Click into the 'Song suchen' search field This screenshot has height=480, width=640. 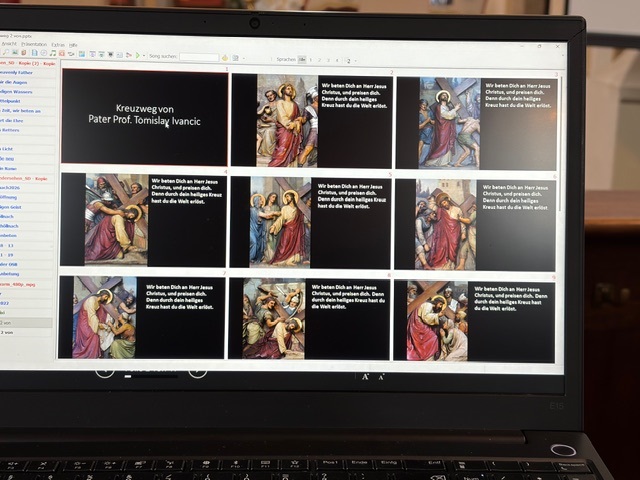click(198, 57)
